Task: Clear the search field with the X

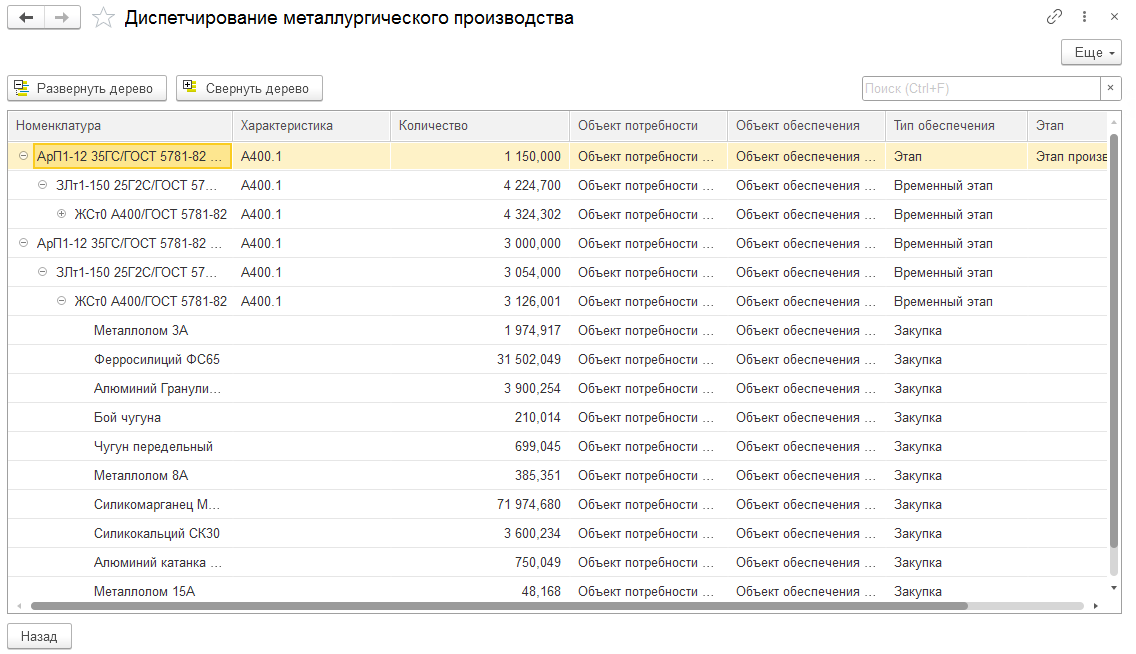Action: (x=1110, y=88)
